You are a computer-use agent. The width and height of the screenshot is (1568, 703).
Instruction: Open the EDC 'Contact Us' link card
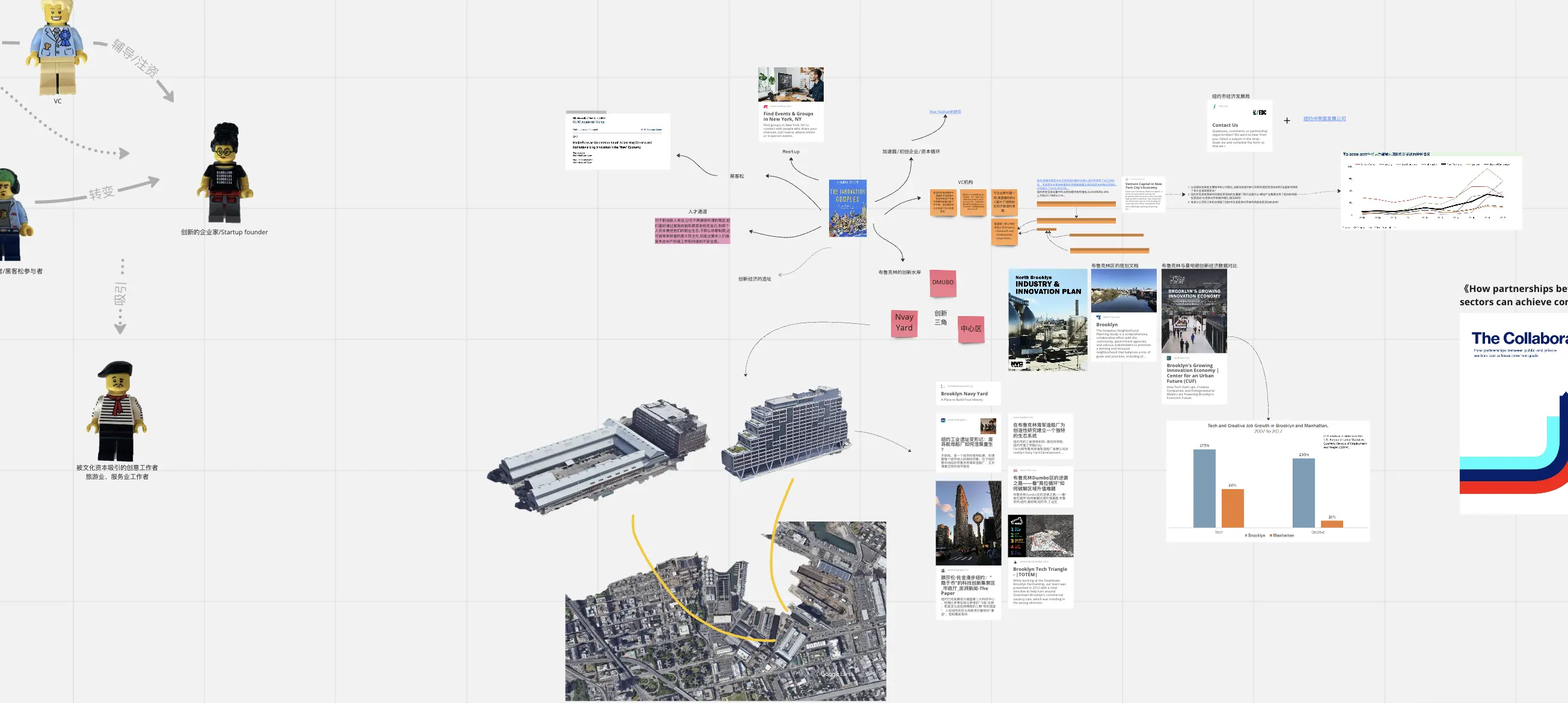[1239, 126]
